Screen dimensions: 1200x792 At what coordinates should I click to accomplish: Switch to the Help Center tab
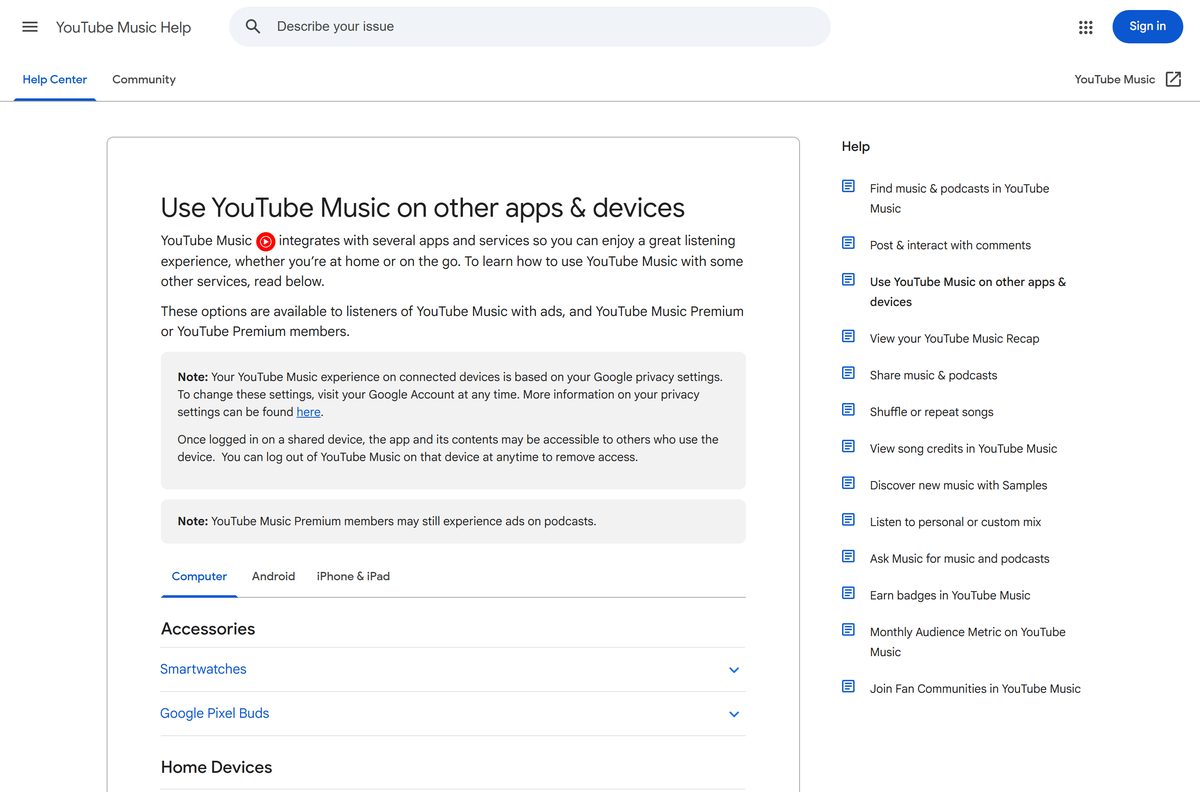[x=55, y=79]
